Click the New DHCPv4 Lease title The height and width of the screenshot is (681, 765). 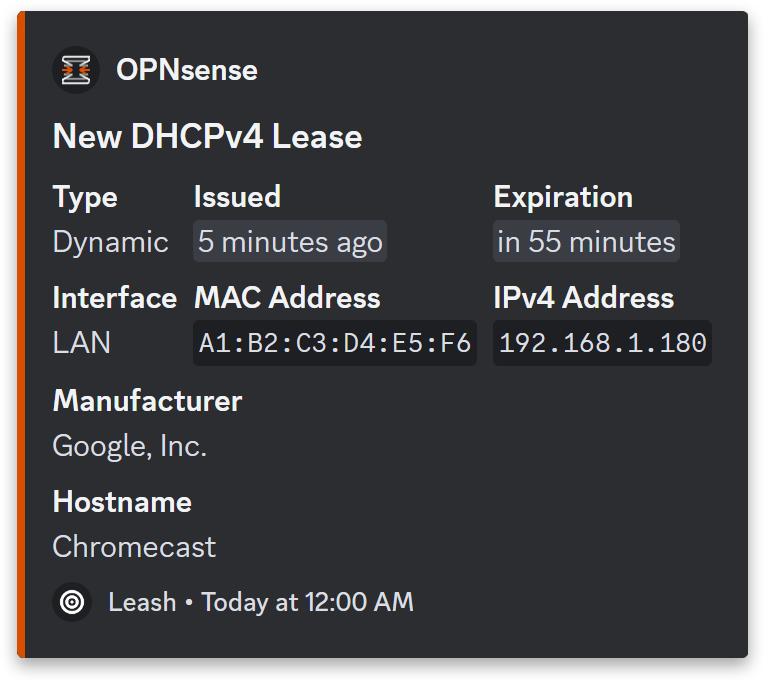coord(207,136)
